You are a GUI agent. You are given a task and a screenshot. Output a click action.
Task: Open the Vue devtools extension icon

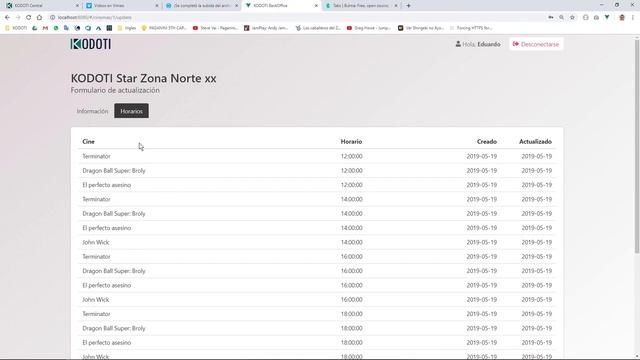607,18
